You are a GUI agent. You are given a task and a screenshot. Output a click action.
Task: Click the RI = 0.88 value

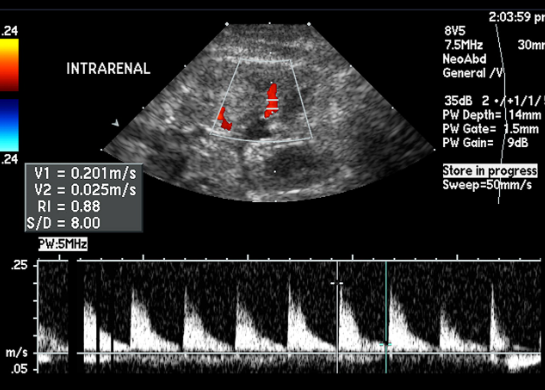[x=69, y=206]
